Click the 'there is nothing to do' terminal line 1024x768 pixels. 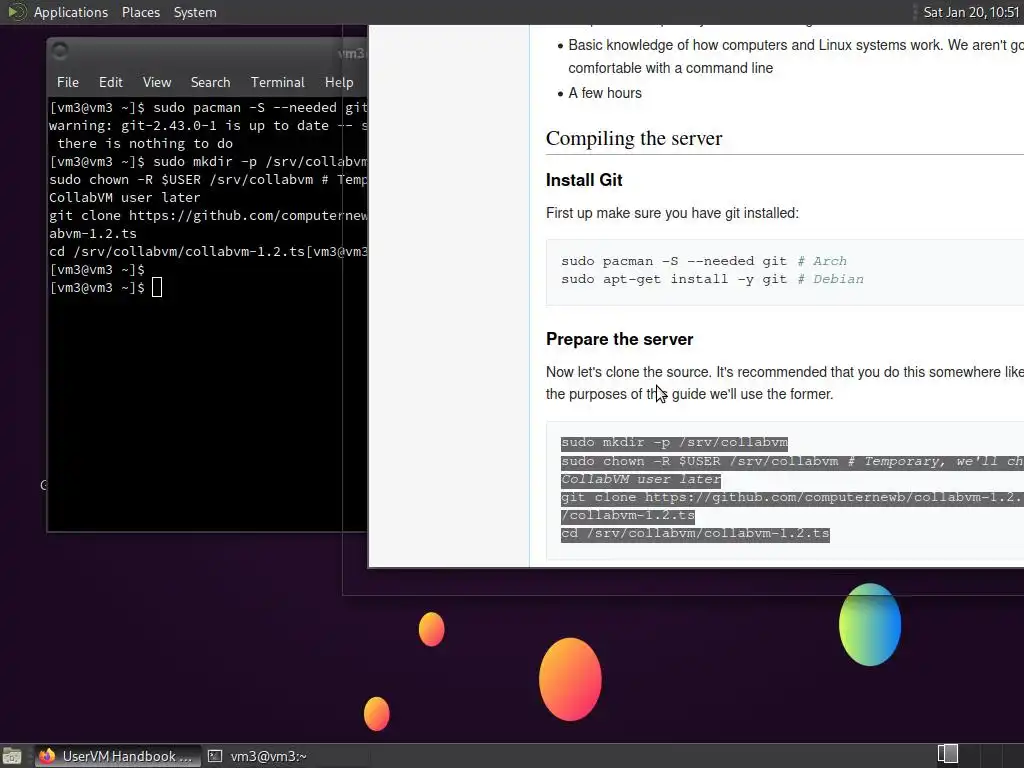(x=144, y=144)
